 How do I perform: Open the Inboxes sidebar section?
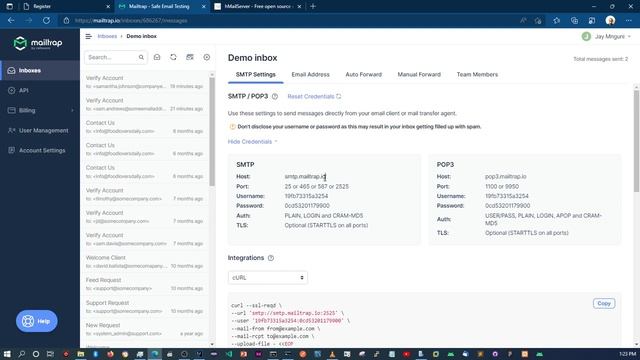(x=40, y=71)
